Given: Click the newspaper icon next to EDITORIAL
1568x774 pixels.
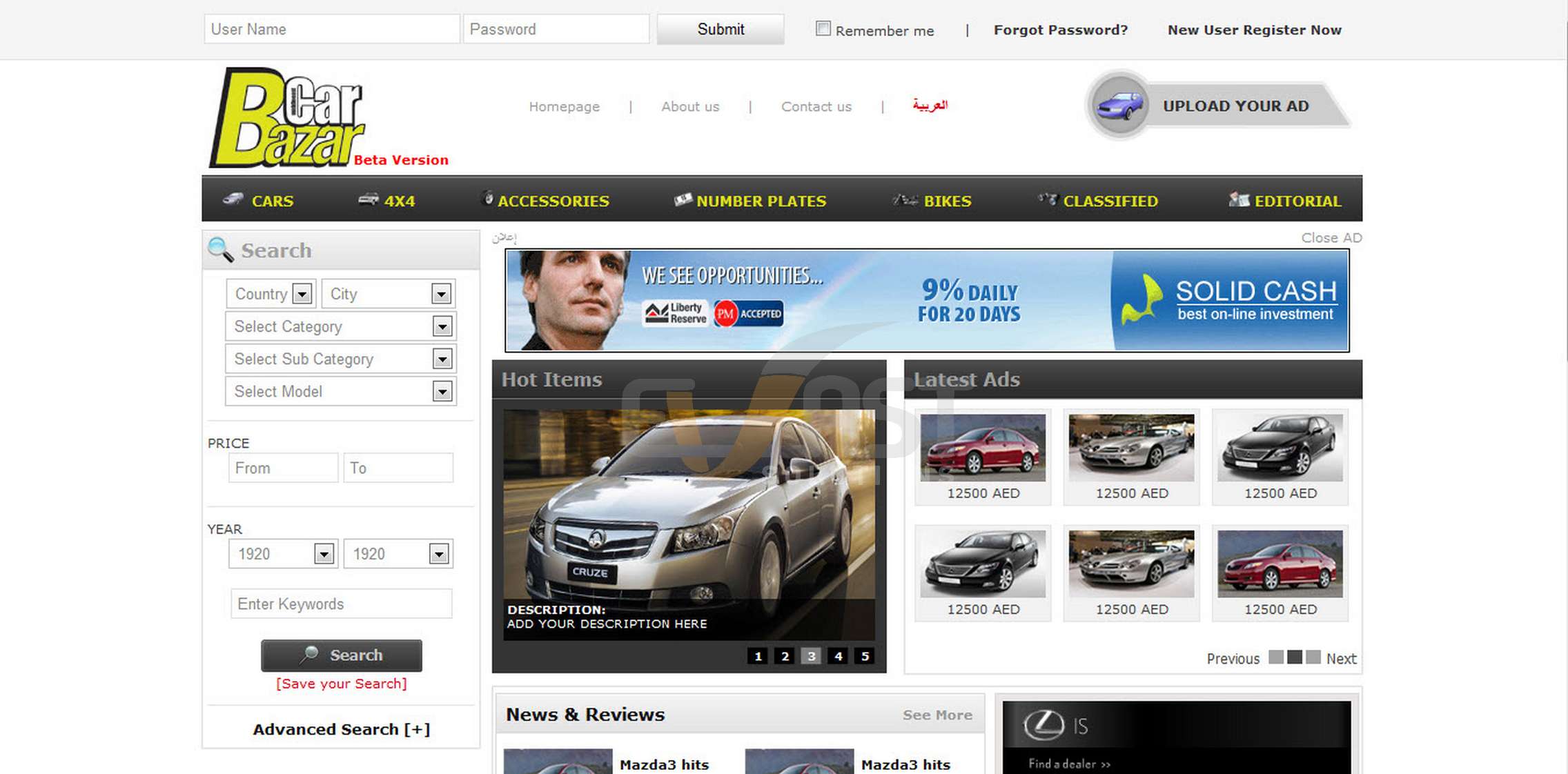Looking at the screenshot, I should point(1239,199).
